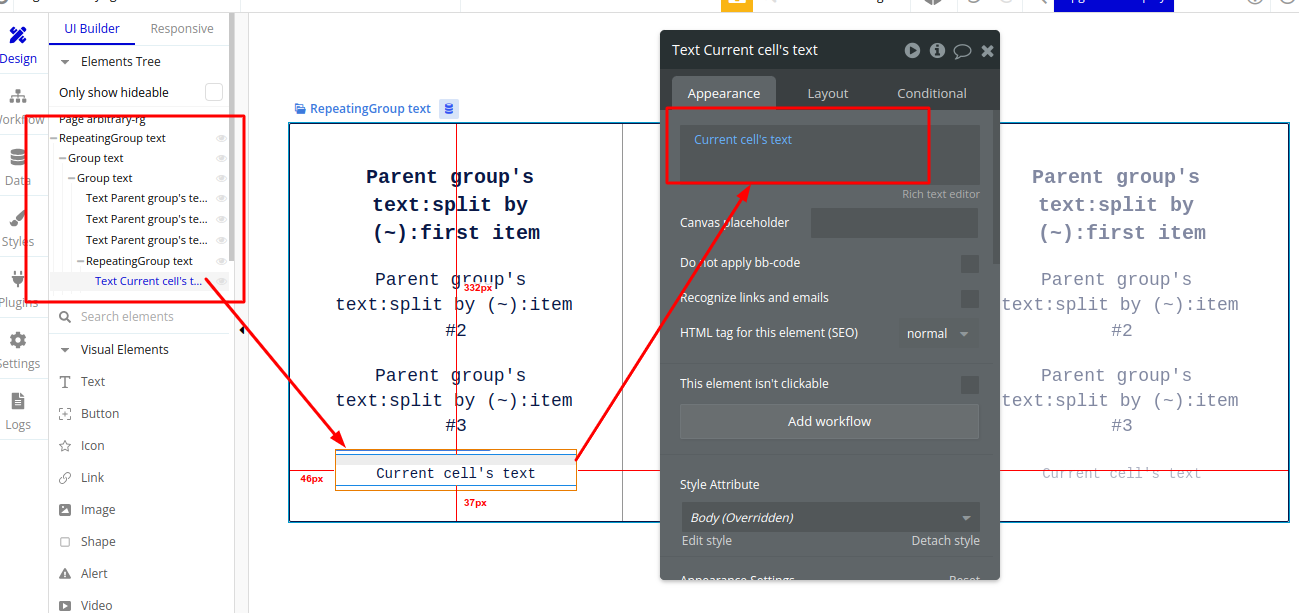The image size is (1299, 613).
Task: Select the Shape element in Visual Elements
Action: 98,542
